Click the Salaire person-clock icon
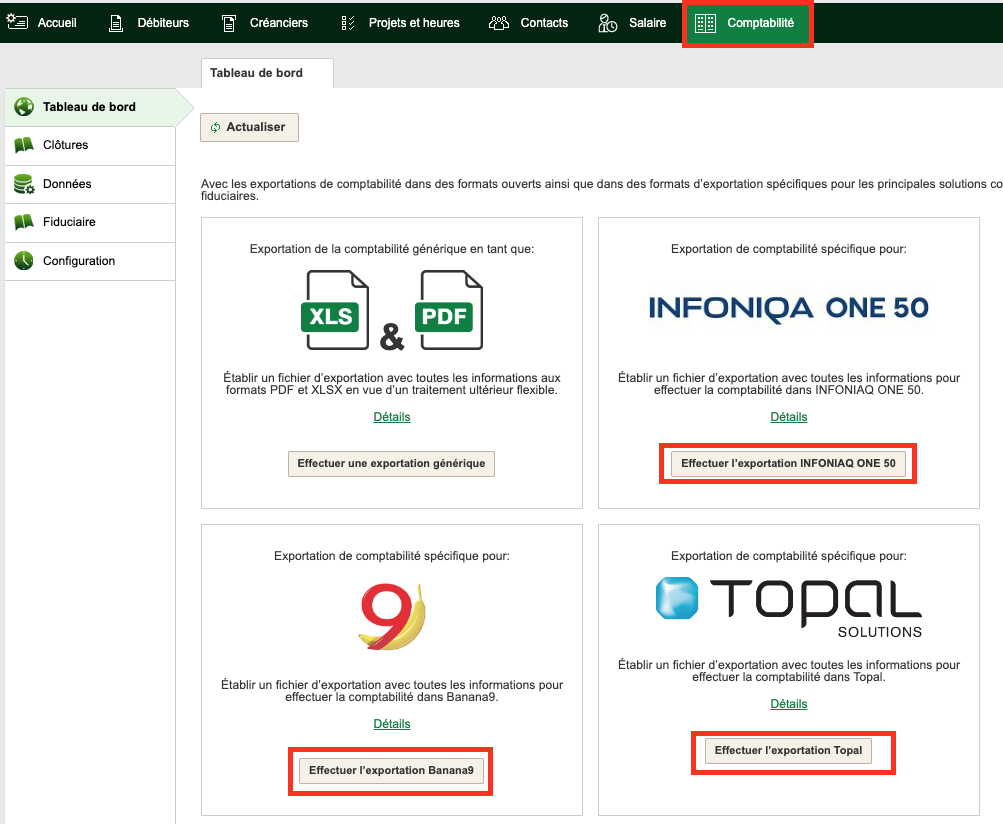 pyautogui.click(x=607, y=23)
